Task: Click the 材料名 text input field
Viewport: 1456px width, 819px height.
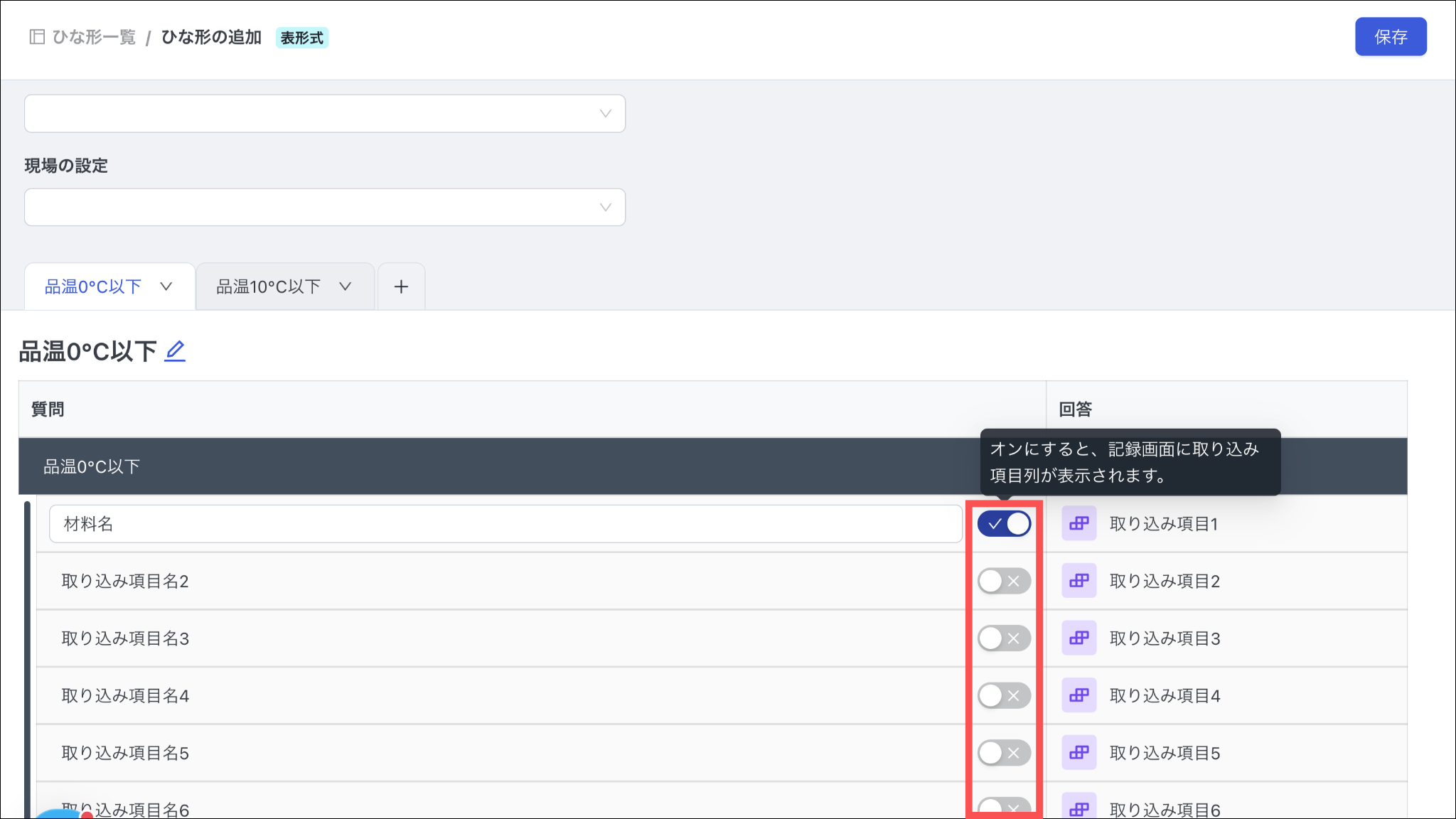Action: coord(505,524)
